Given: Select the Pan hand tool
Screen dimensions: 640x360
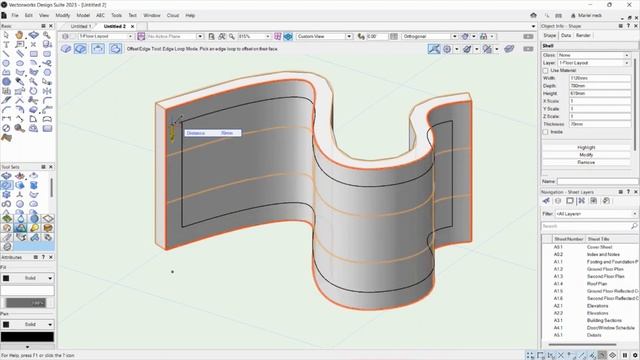Looking at the screenshot, I should tap(20, 35).
